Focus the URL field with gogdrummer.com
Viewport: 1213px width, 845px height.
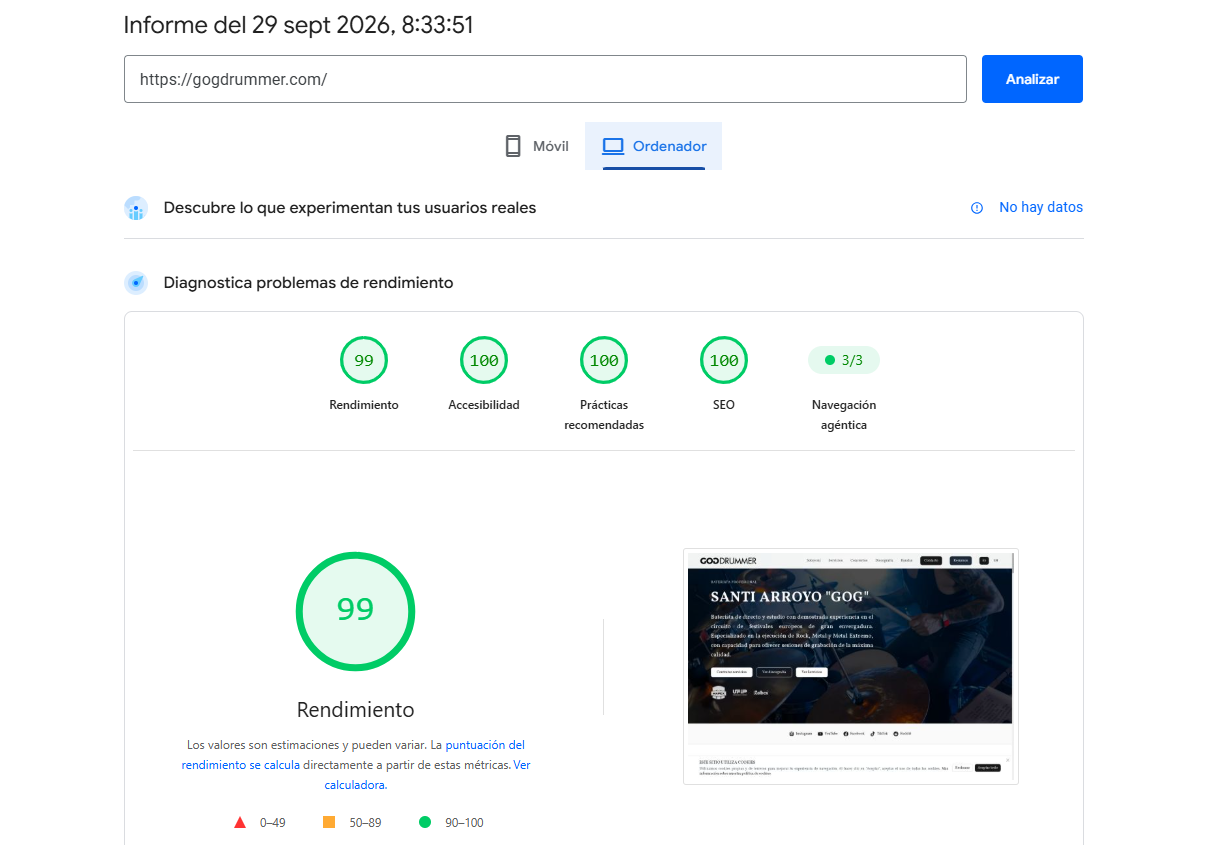point(545,79)
